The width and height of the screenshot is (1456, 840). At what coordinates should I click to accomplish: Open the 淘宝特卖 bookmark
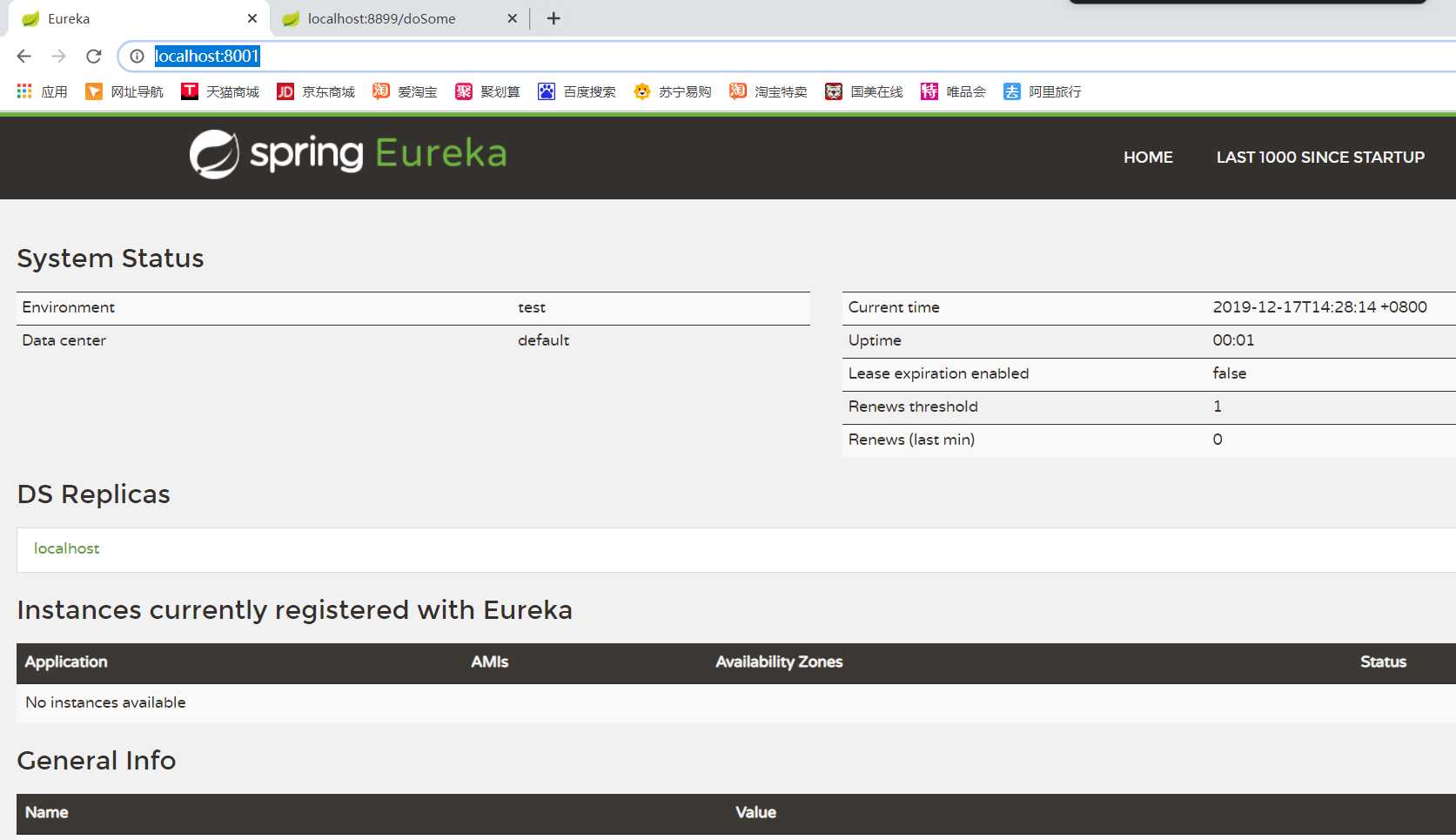[768, 91]
